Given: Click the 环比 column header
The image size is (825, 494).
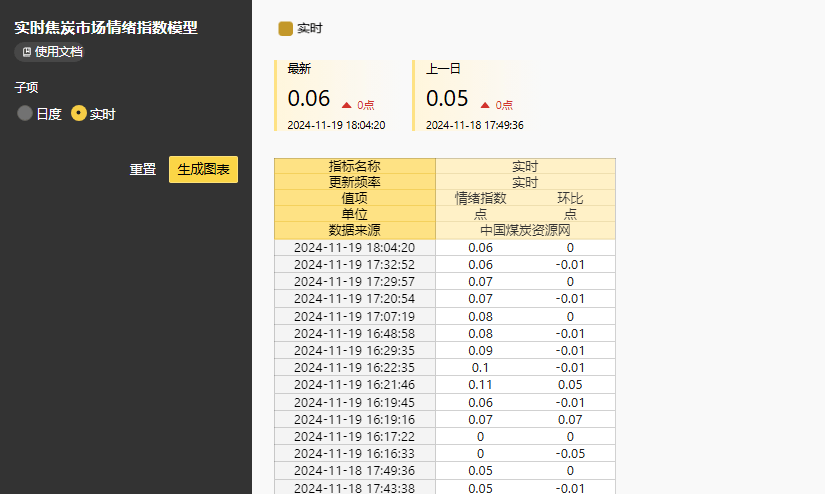Looking at the screenshot, I should tap(570, 198).
